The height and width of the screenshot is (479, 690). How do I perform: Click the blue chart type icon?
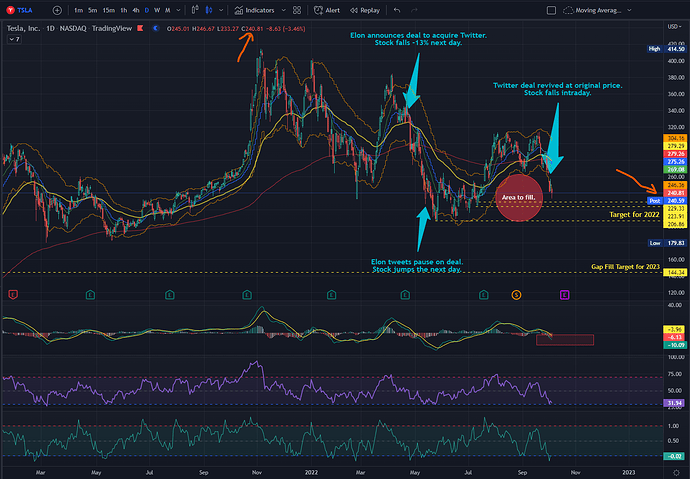click(x=209, y=10)
